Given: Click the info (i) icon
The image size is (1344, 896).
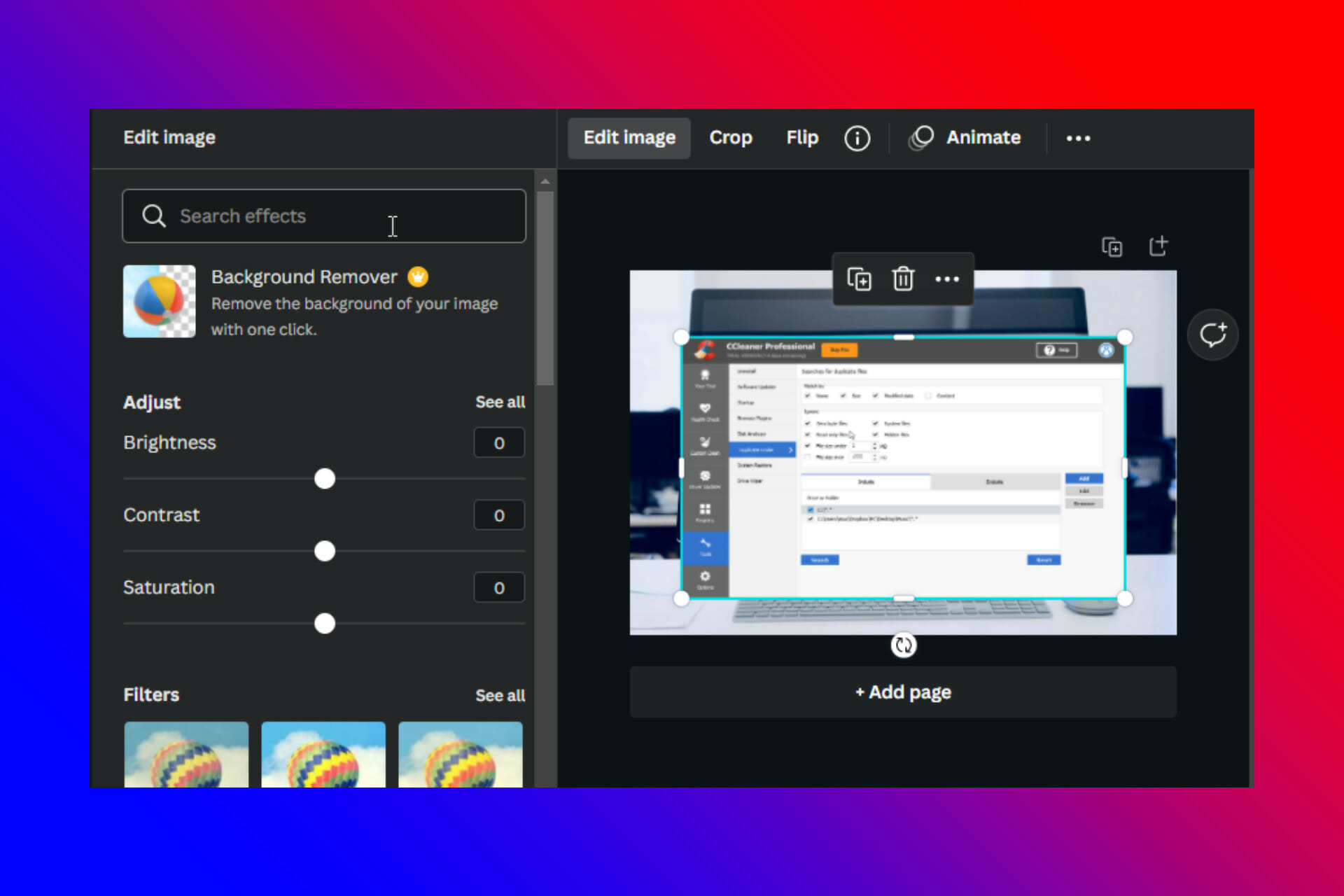Looking at the screenshot, I should (857, 137).
